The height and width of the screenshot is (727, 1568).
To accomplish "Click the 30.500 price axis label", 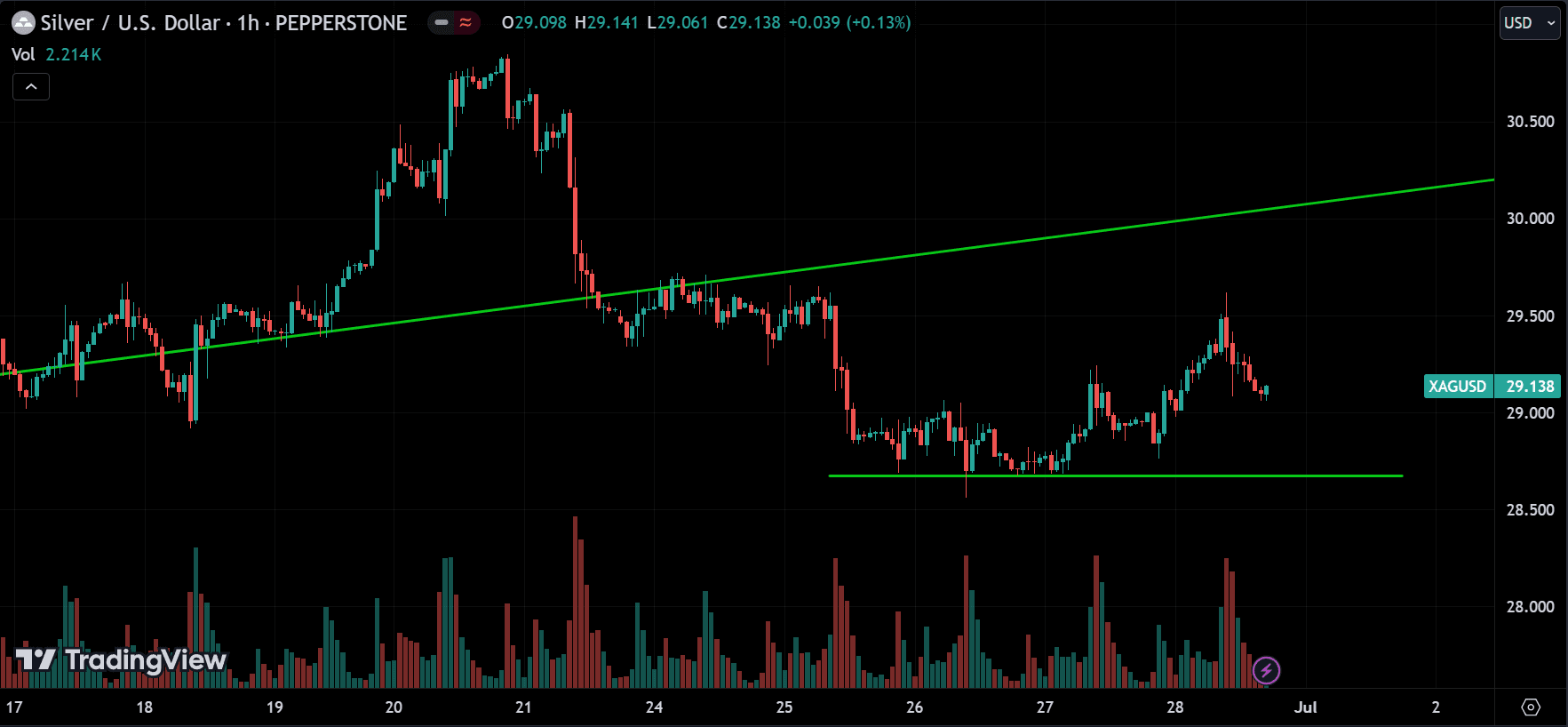I will [x=1530, y=122].
